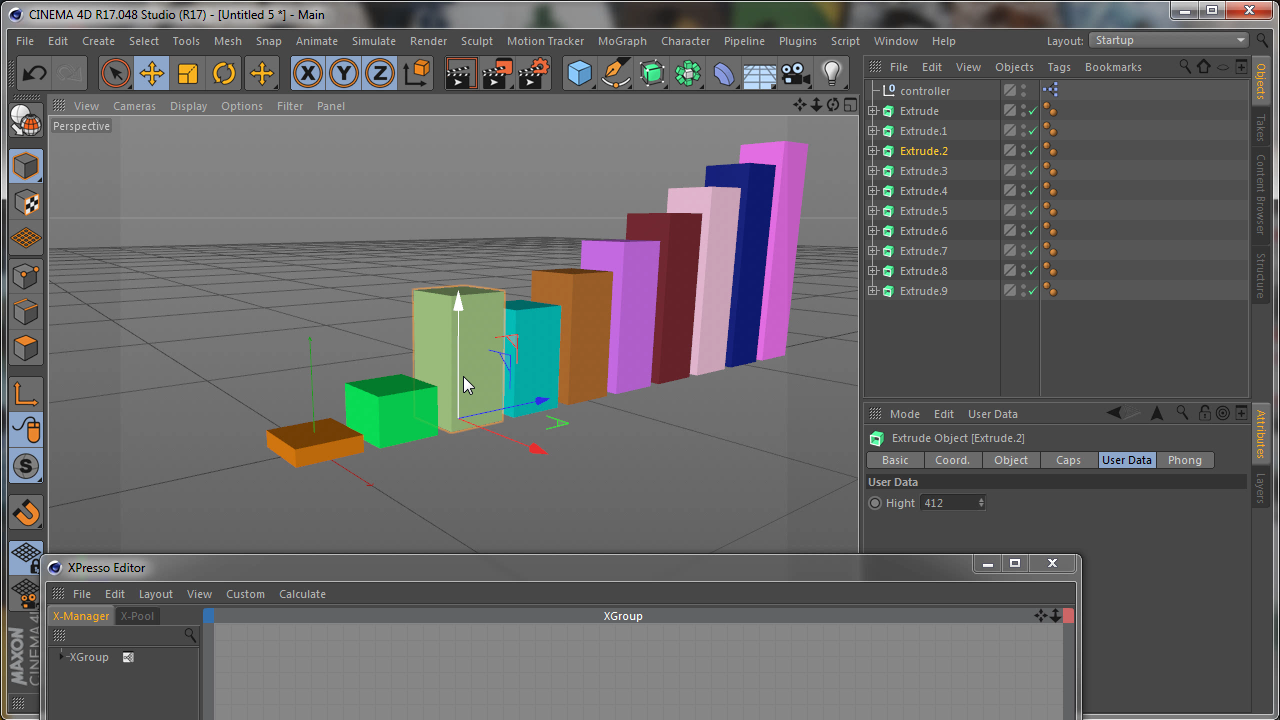Click the Attribute Manager lock icon
This screenshot has height=720, width=1280.
(1205, 413)
